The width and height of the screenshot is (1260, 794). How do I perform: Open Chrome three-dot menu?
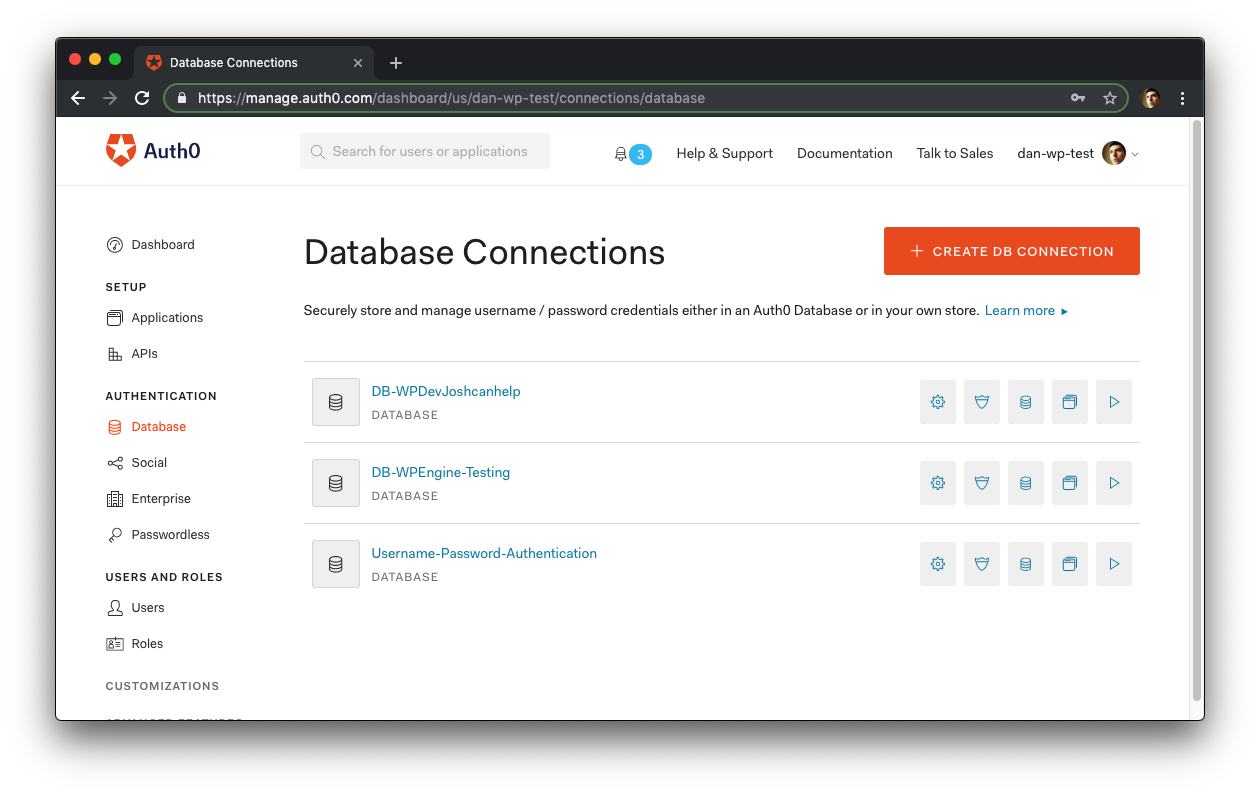tap(1183, 98)
